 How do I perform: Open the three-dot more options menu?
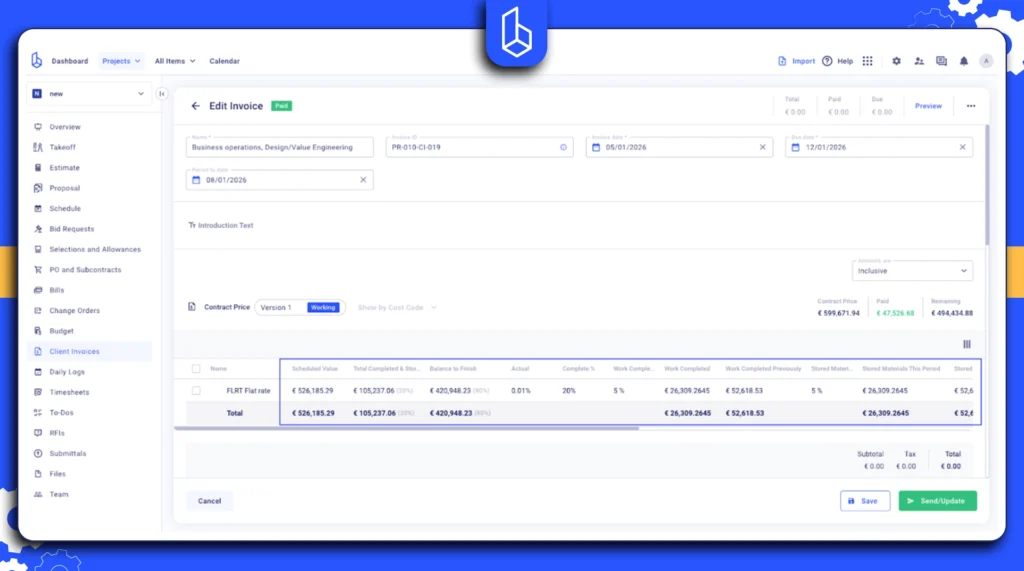point(971,106)
